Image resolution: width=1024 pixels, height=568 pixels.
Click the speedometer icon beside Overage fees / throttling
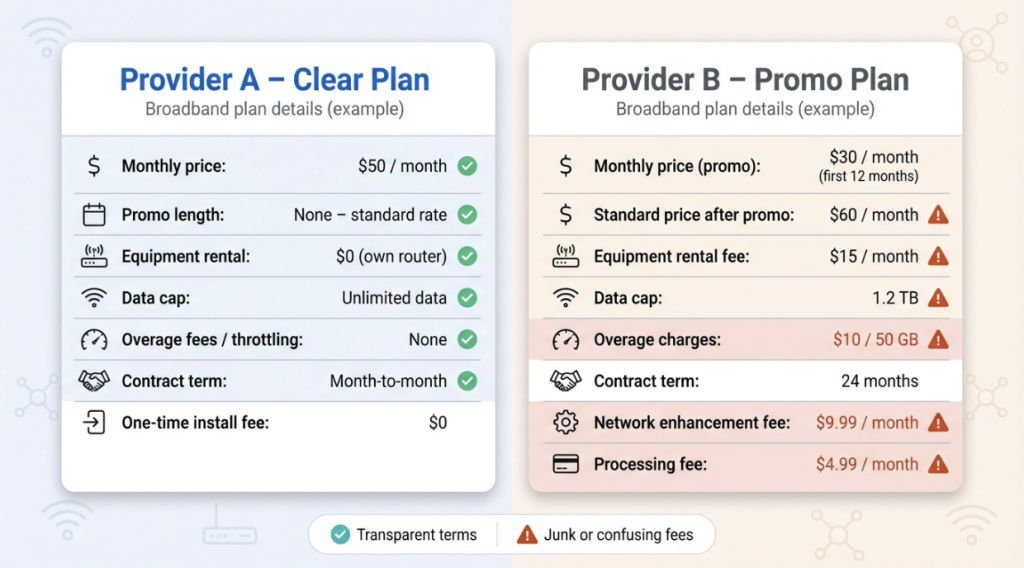pyautogui.click(x=93, y=340)
